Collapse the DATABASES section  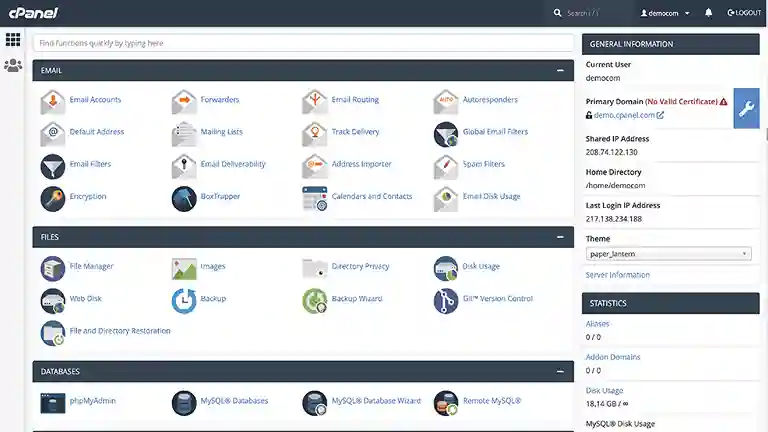tap(560, 371)
